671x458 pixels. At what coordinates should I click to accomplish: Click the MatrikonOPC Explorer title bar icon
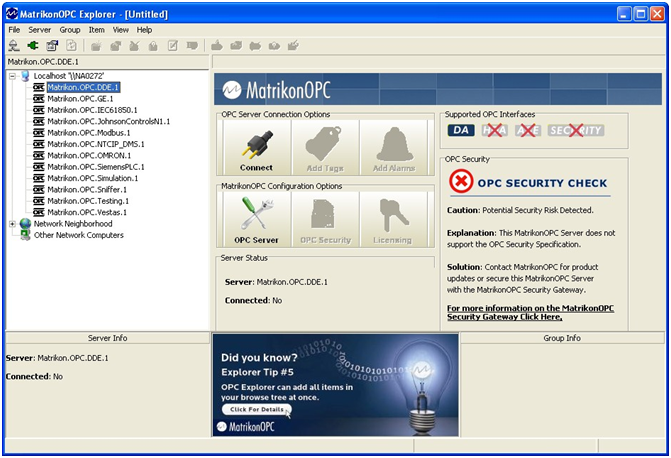click(12, 14)
